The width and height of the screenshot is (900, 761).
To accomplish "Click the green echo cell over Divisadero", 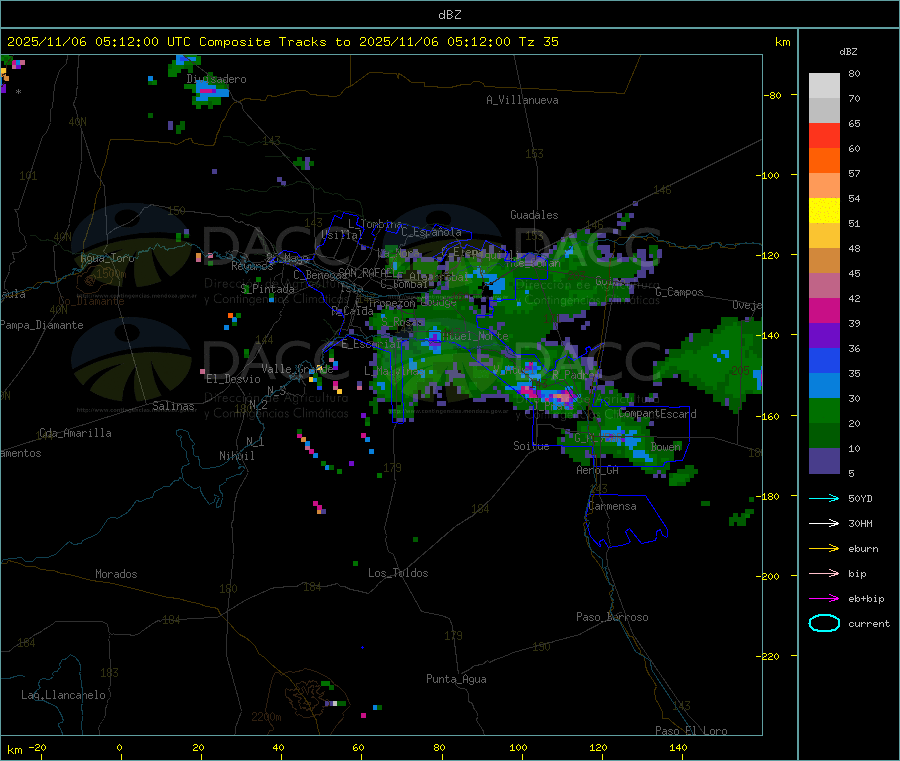I will [210, 92].
